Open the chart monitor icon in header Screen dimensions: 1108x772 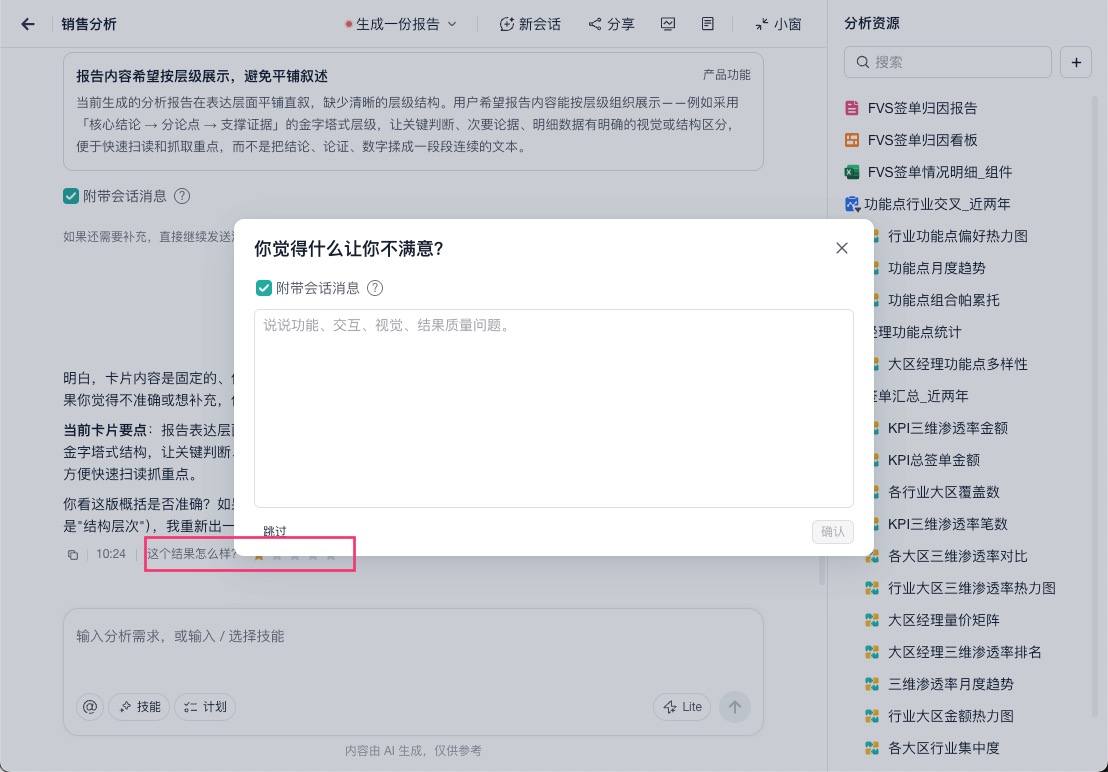pyautogui.click(x=668, y=24)
